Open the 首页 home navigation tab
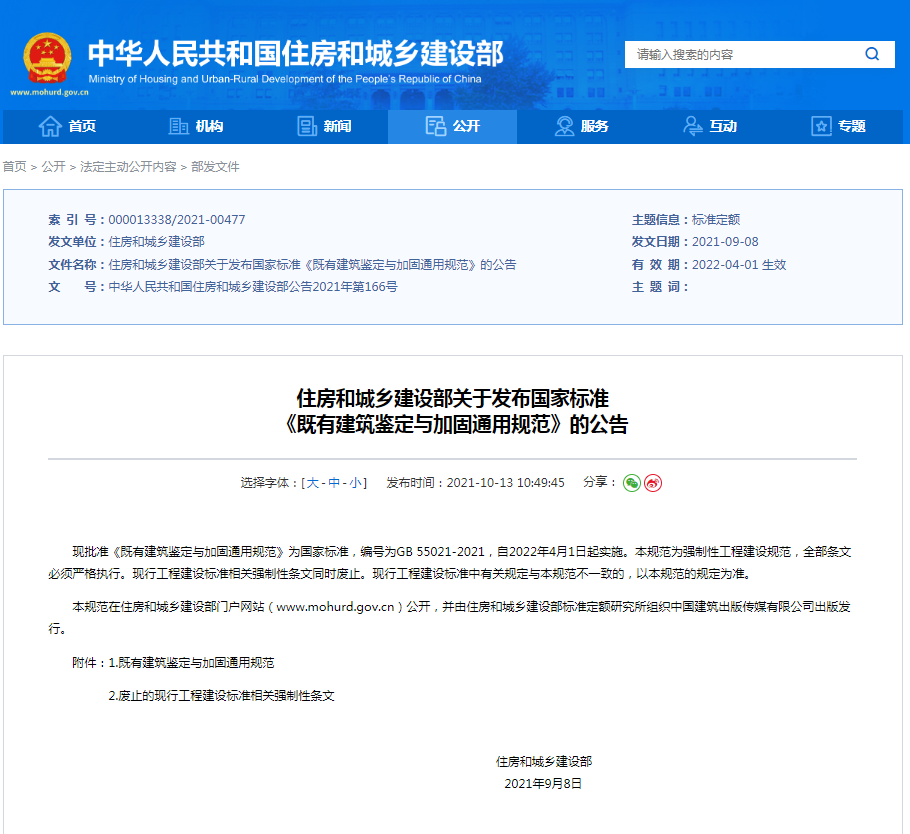The width and height of the screenshot is (910, 834). pos(67,126)
